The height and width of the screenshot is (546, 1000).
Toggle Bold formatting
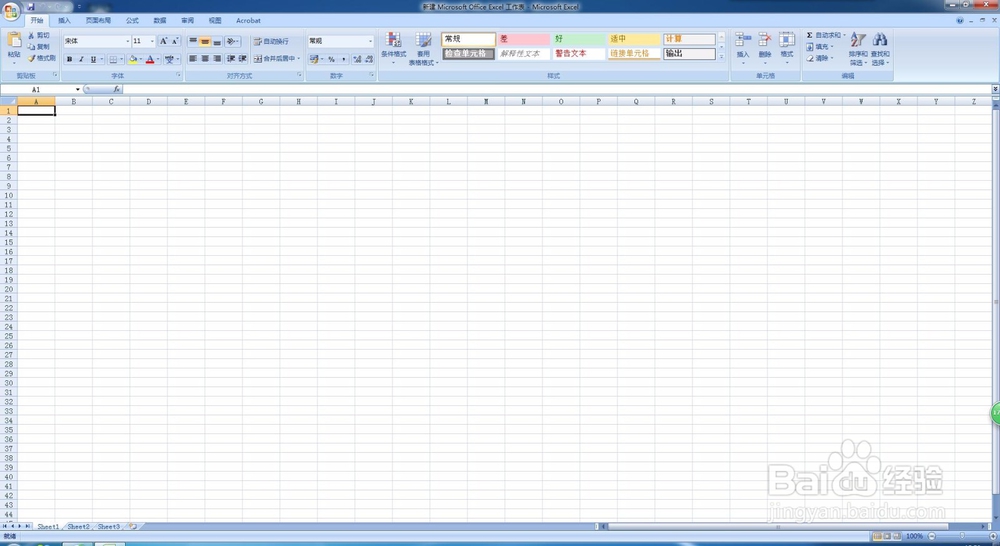click(70, 59)
